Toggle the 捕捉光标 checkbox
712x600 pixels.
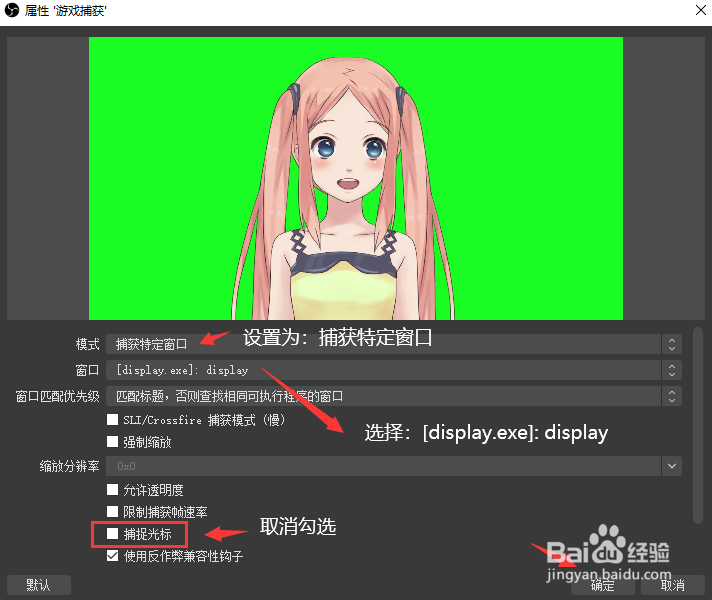coord(112,534)
